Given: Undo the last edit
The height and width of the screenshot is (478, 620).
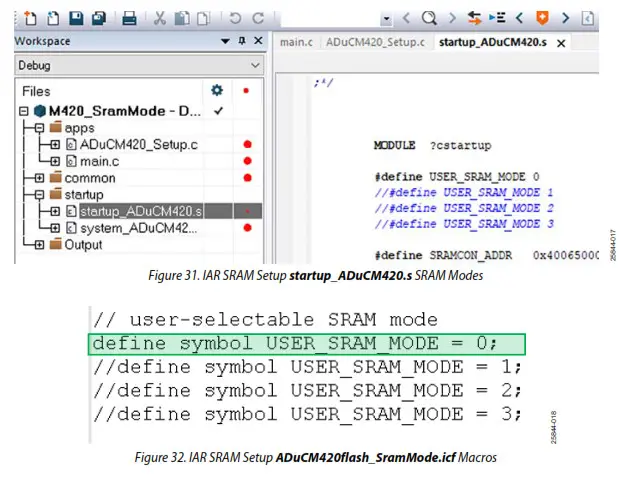Looking at the screenshot, I should 235,18.
